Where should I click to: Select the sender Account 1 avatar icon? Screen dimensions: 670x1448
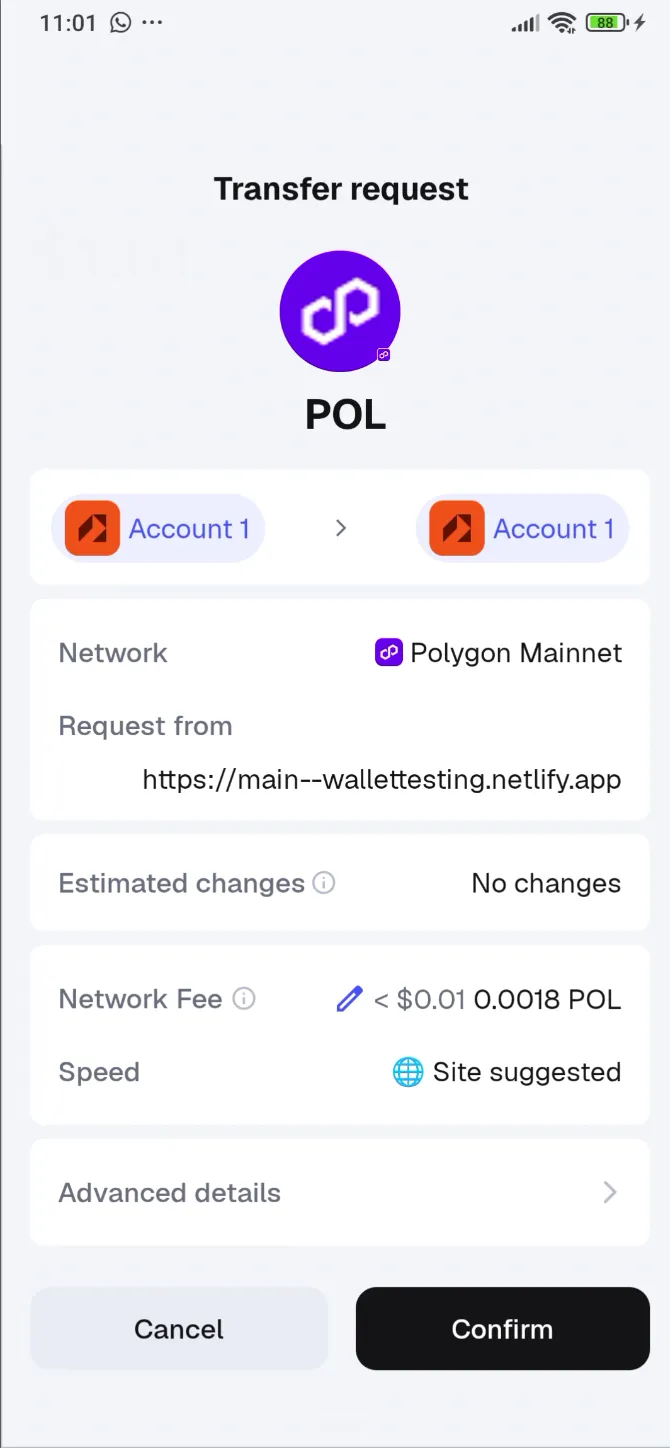pos(91,528)
